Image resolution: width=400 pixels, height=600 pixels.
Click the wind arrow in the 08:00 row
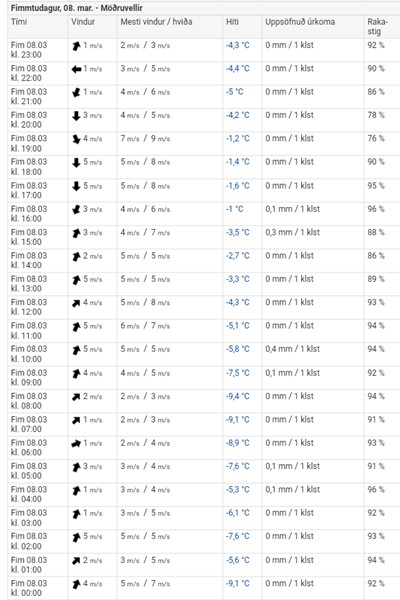click(x=76, y=397)
